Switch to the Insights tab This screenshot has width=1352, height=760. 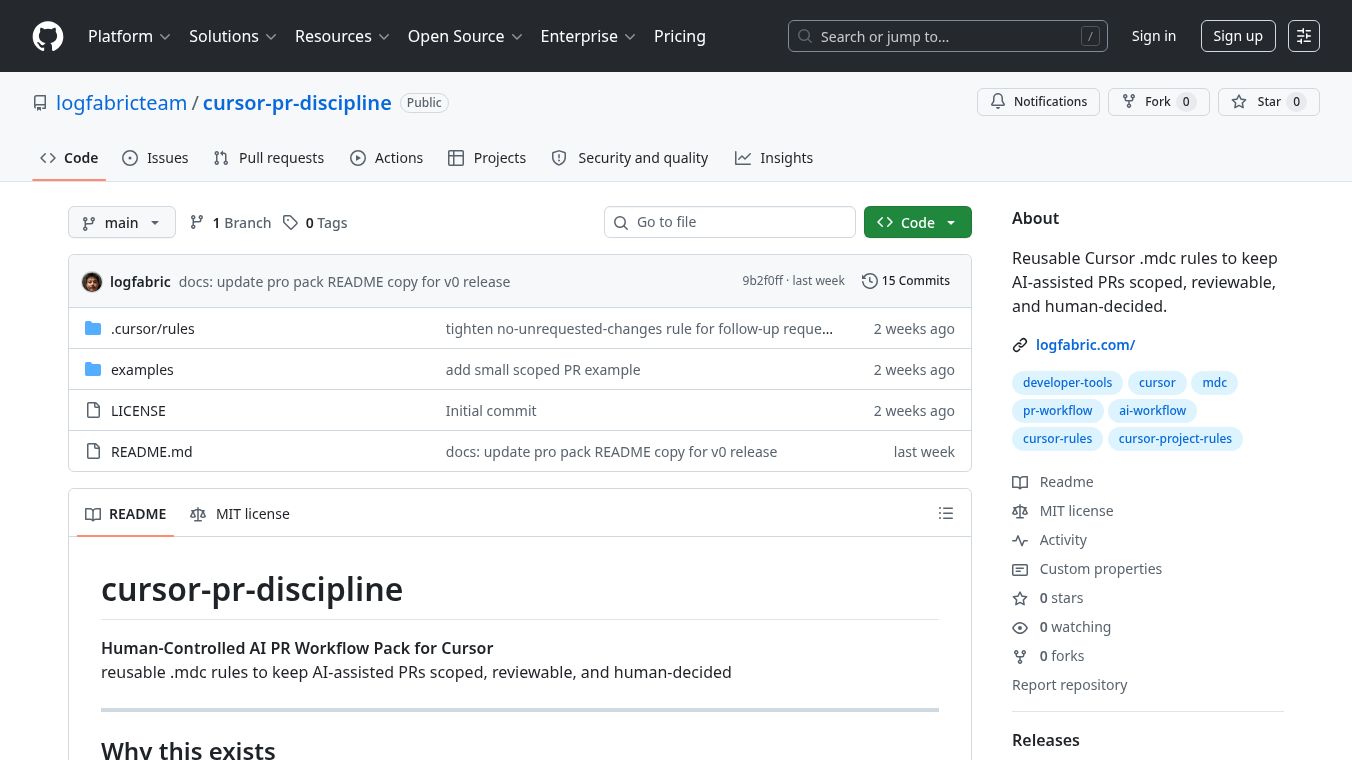pyautogui.click(x=774, y=158)
